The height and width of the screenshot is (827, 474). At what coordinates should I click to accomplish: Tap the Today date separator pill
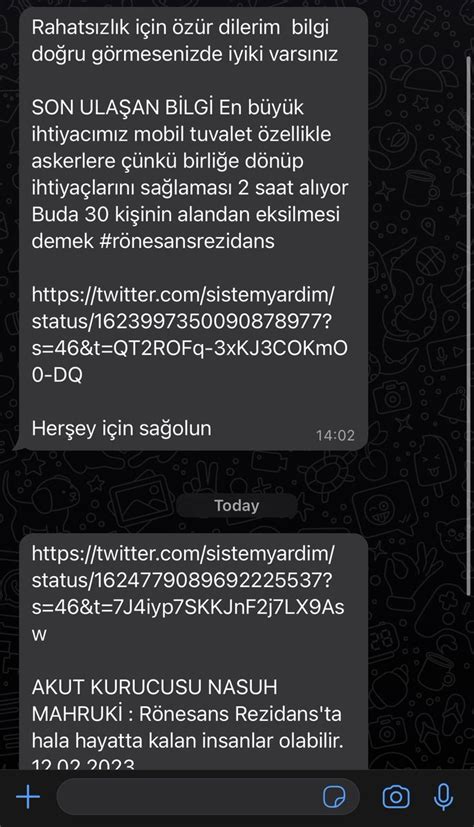237,505
